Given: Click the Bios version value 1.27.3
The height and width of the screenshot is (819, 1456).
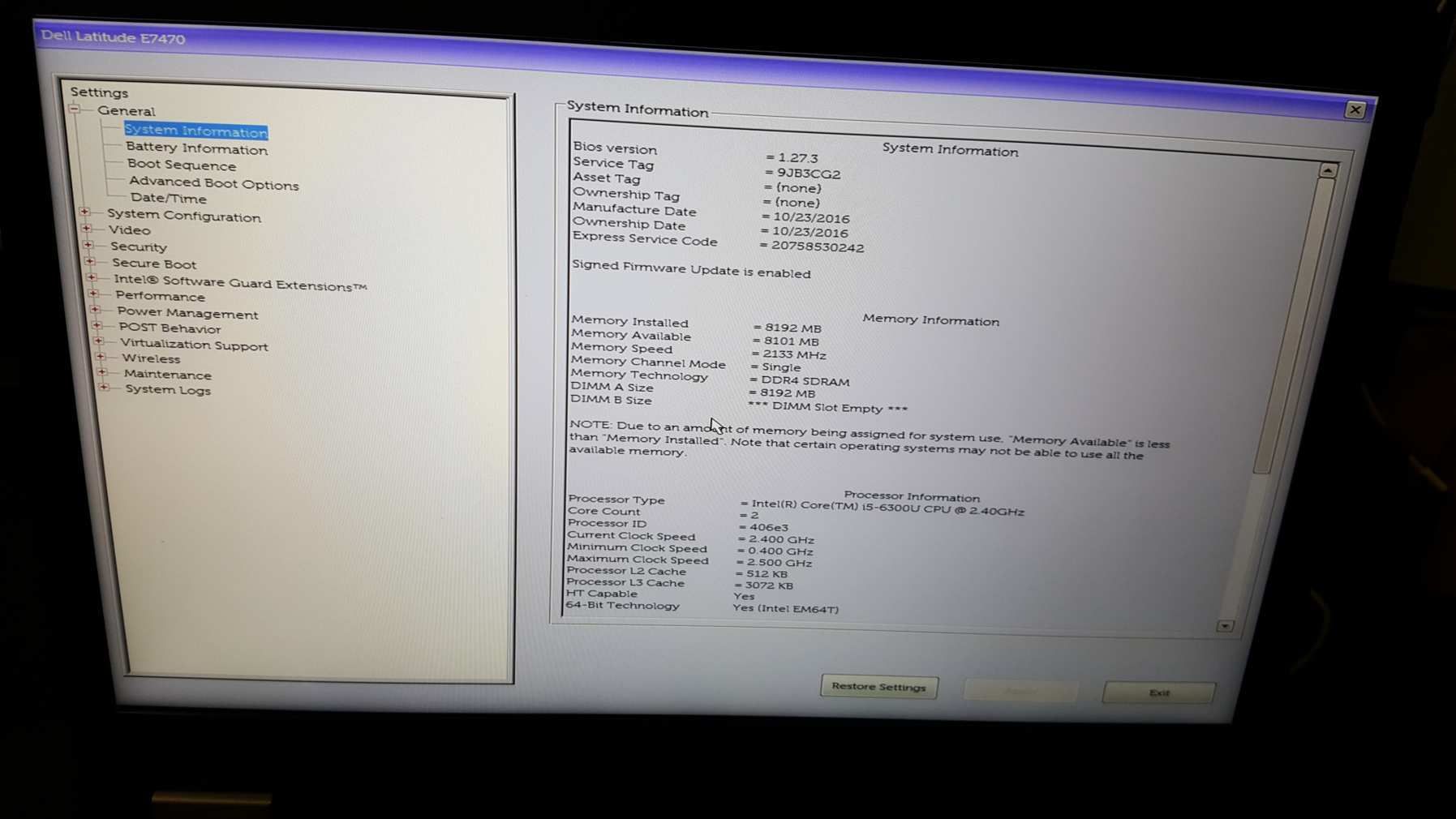Looking at the screenshot, I should pos(797,158).
